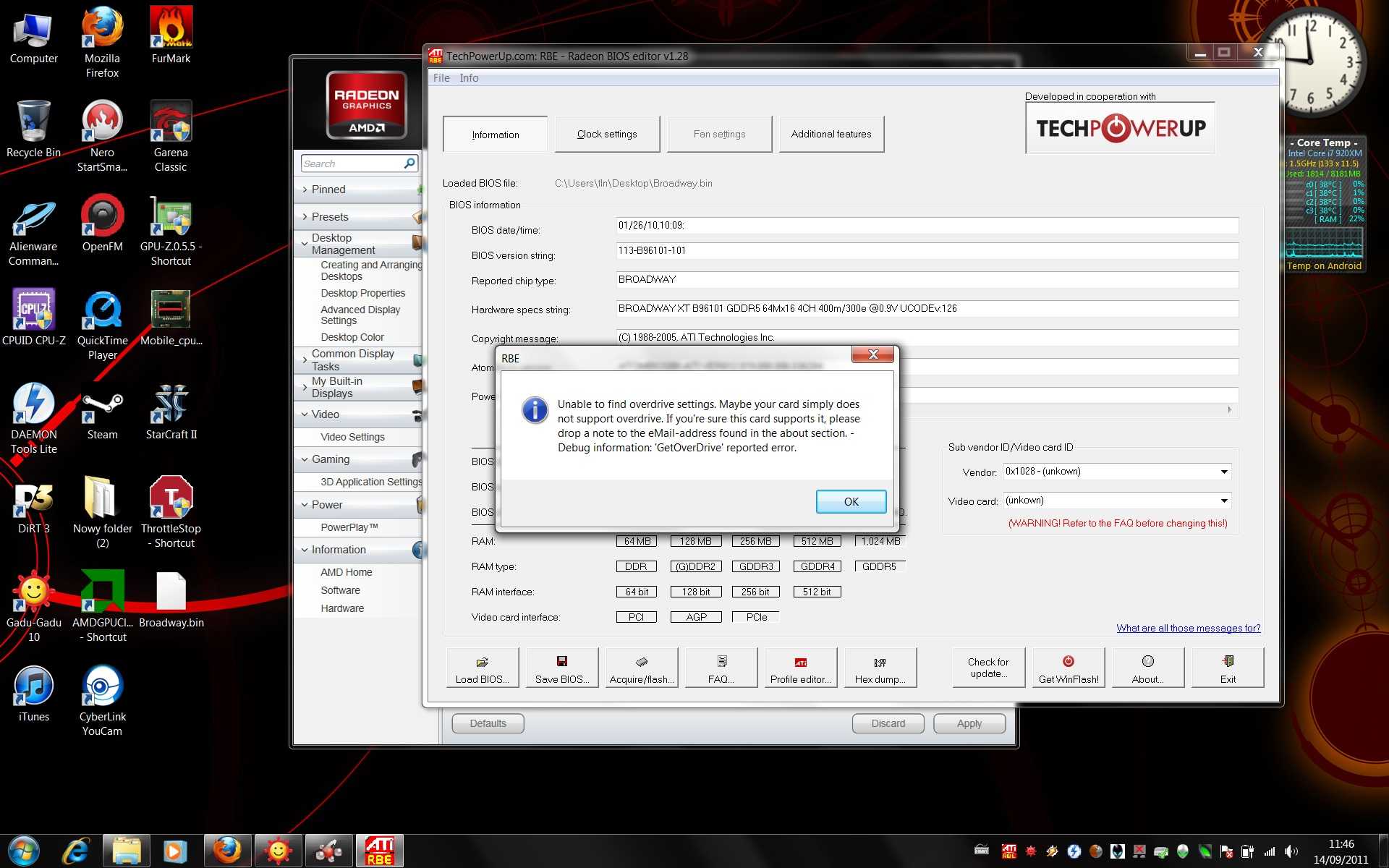The height and width of the screenshot is (868, 1389).
Task: Launch Garena Classic shortcut
Action: (171, 136)
